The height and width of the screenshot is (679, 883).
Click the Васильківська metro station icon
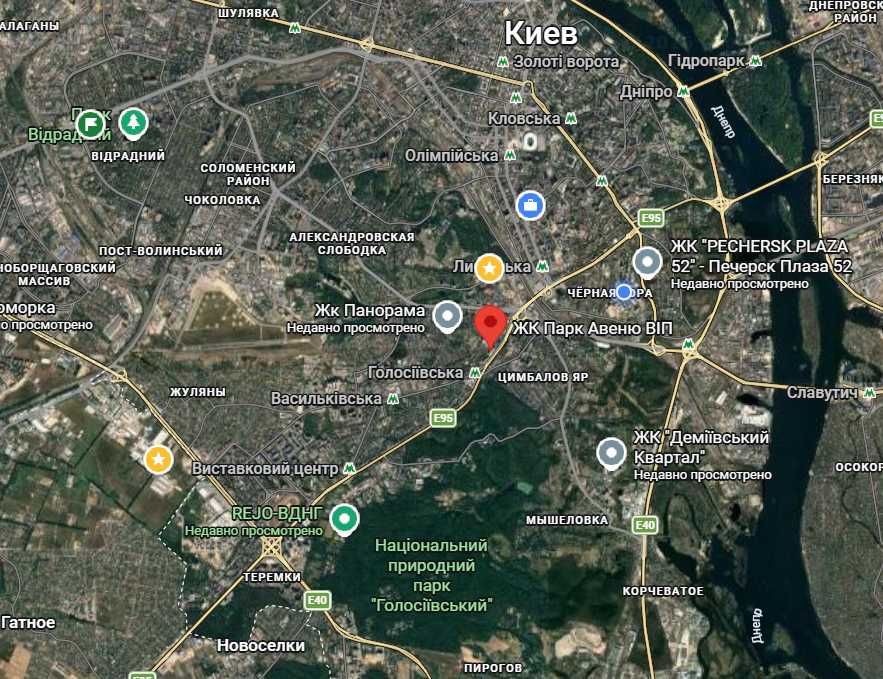point(393,399)
